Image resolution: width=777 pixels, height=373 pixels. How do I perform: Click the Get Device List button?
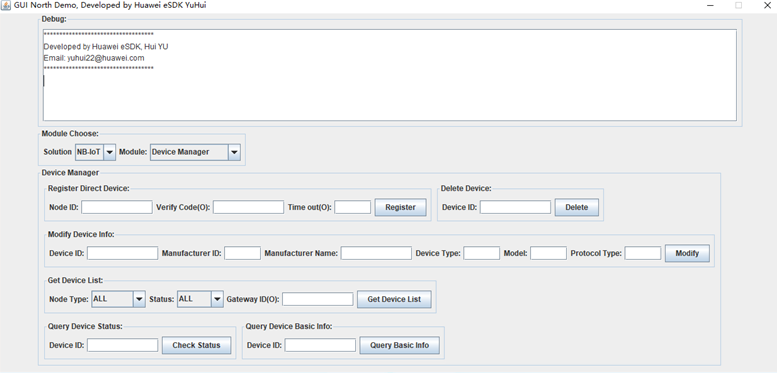tap(394, 299)
